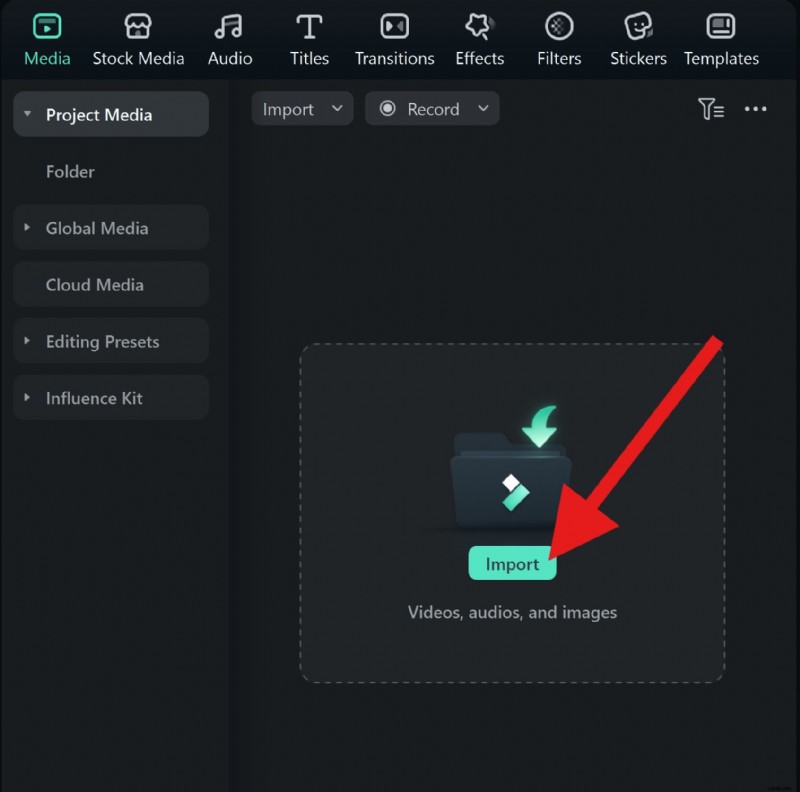The height and width of the screenshot is (792, 800).
Task: Click the filter icon near top right
Action: point(711,109)
